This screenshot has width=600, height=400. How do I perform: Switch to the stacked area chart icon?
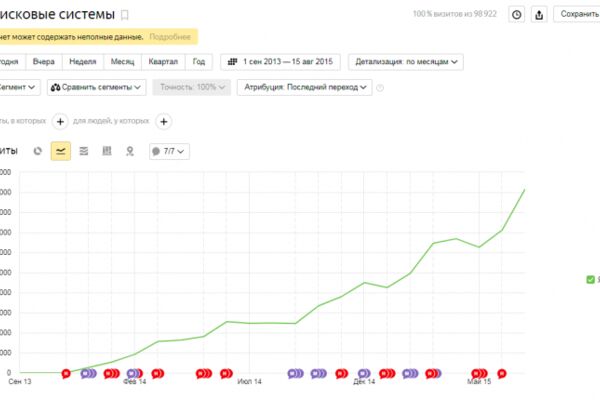pyautogui.click(x=83, y=151)
